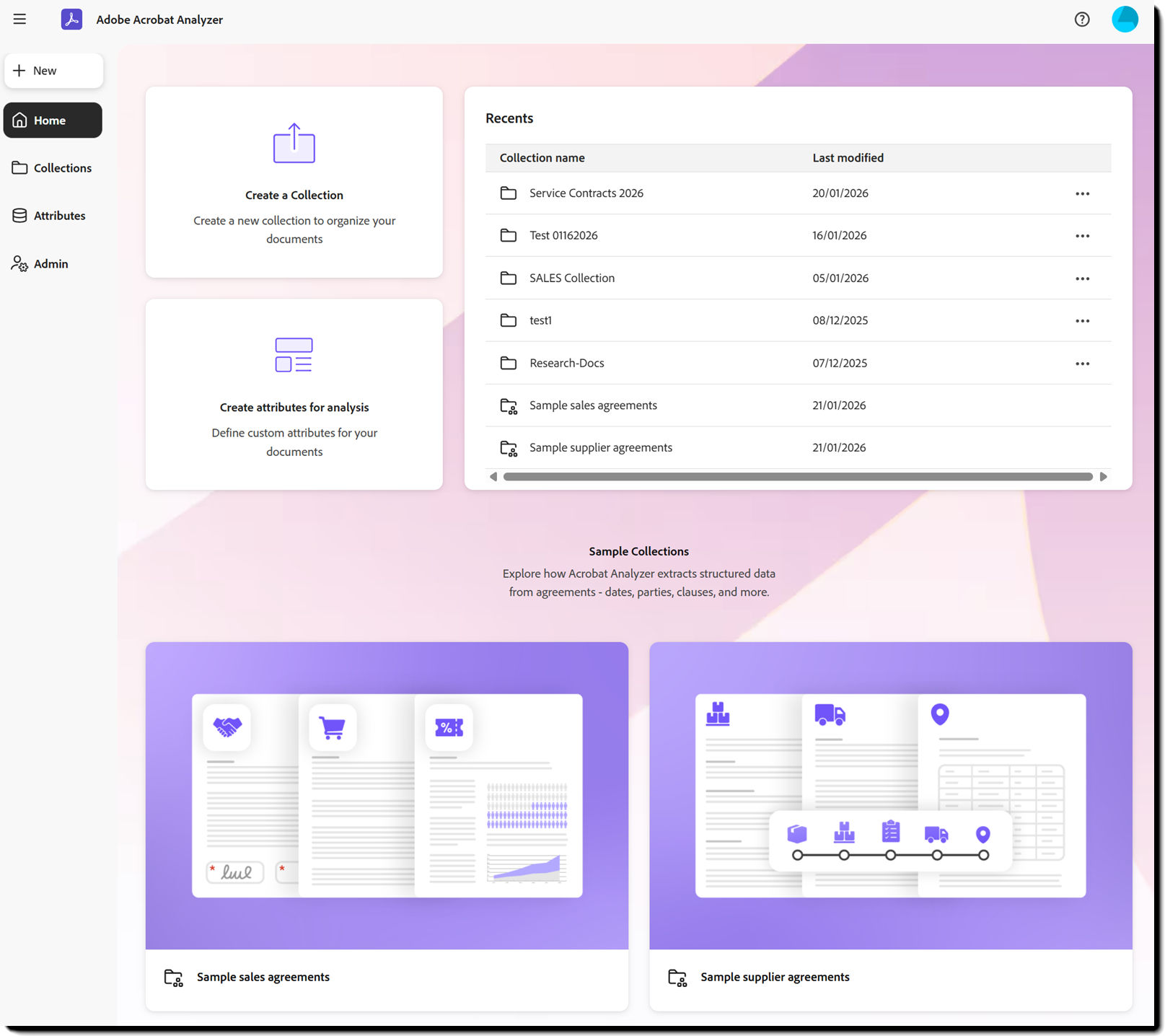This screenshot has width=1165, height=1036.
Task: Click the Collections folder icon in sidebar
Action: (x=19, y=167)
